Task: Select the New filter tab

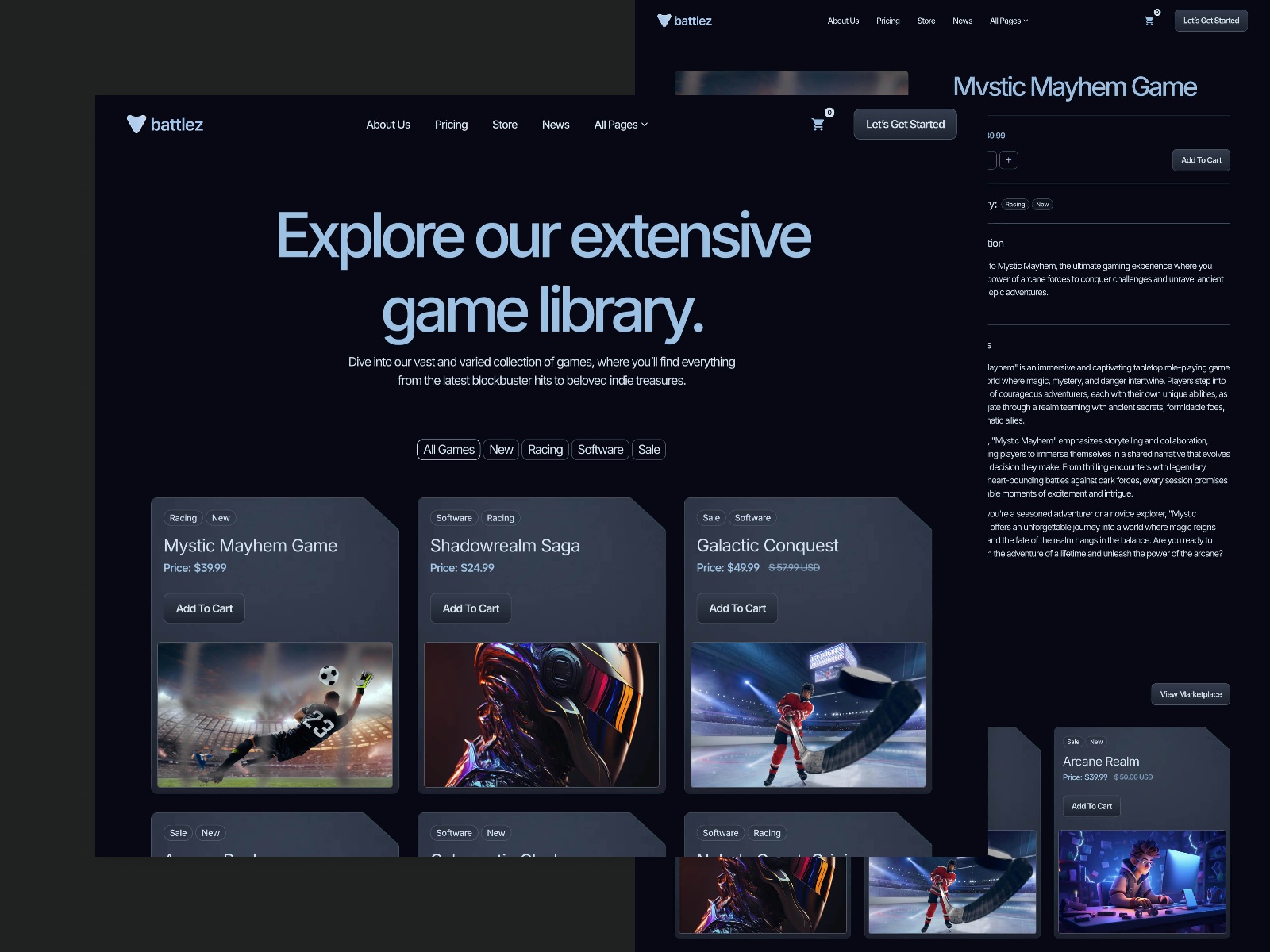Action: (x=501, y=450)
